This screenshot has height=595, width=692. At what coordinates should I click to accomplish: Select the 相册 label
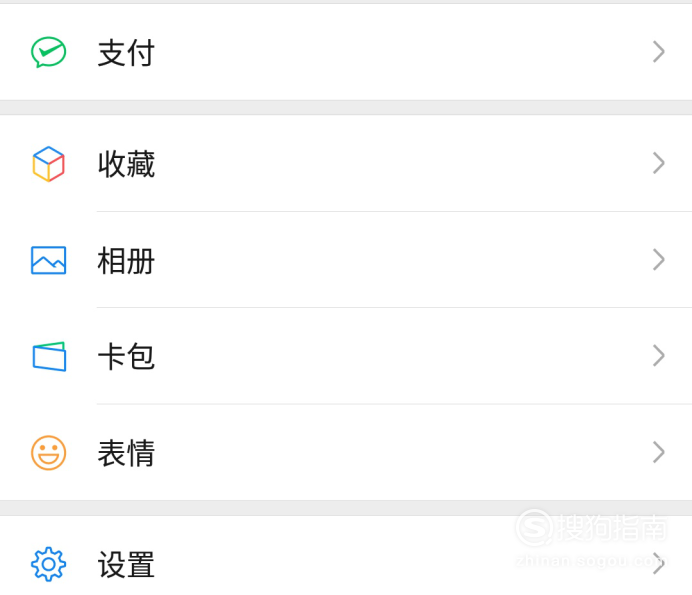pyautogui.click(x=126, y=260)
